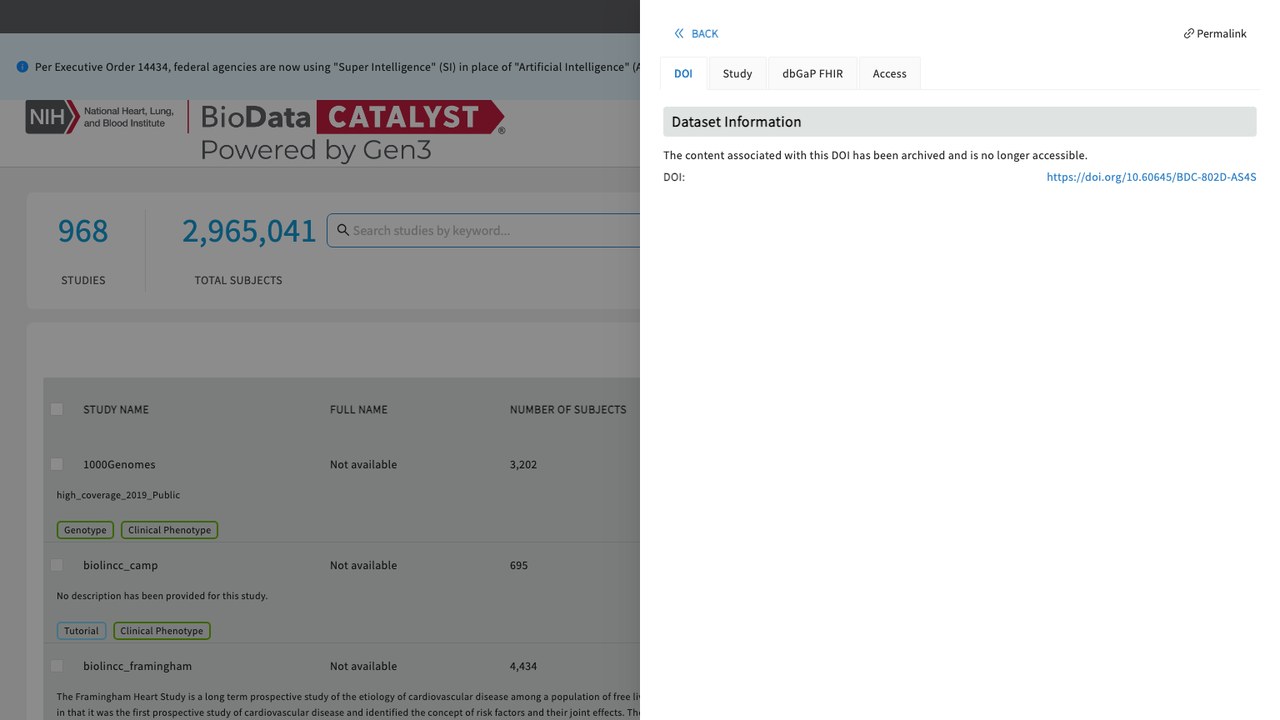
Task: Click the NUMBER OF SUBJECTS column header
Action: pos(568,409)
